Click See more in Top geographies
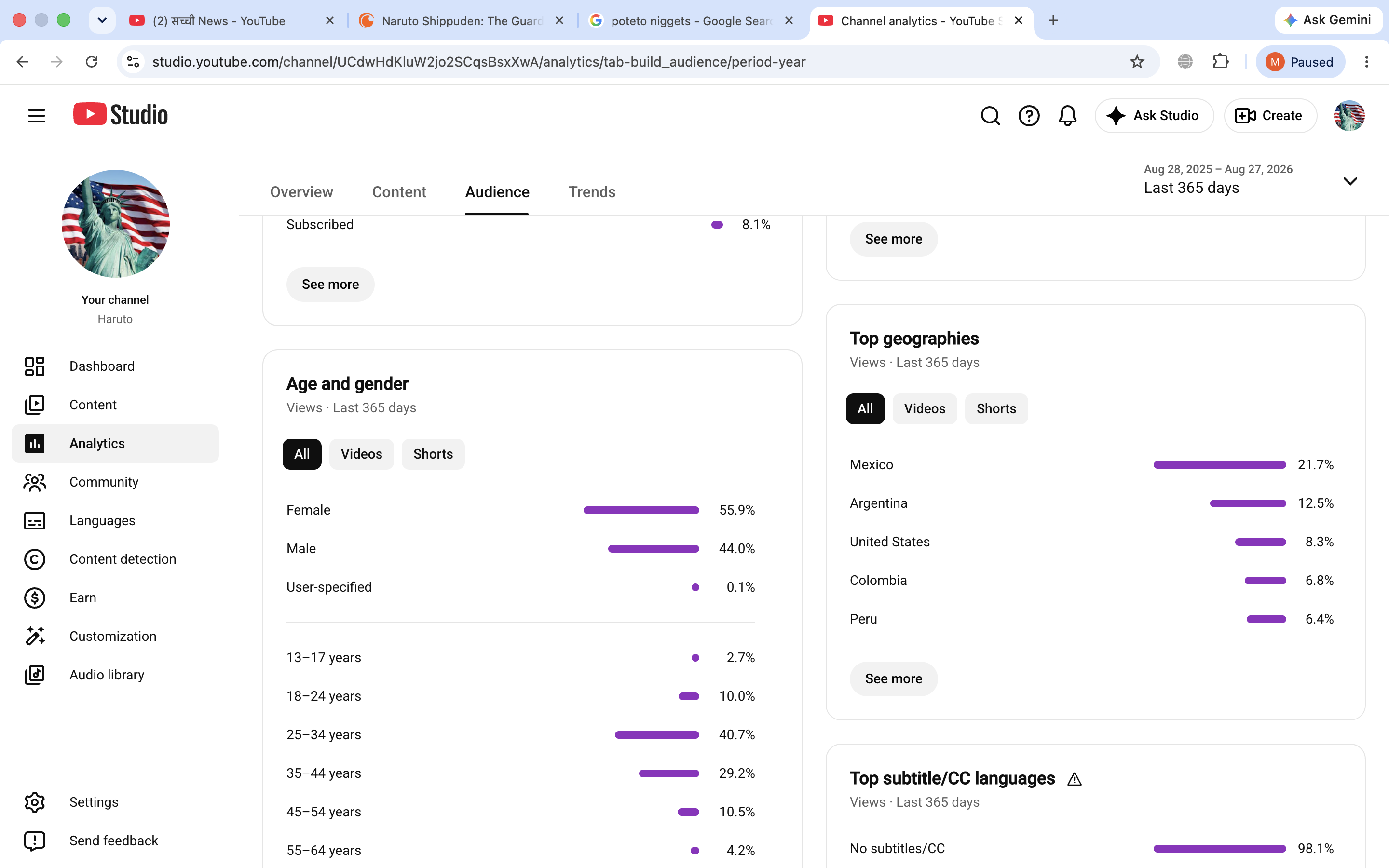The image size is (1389, 868). pos(893,678)
